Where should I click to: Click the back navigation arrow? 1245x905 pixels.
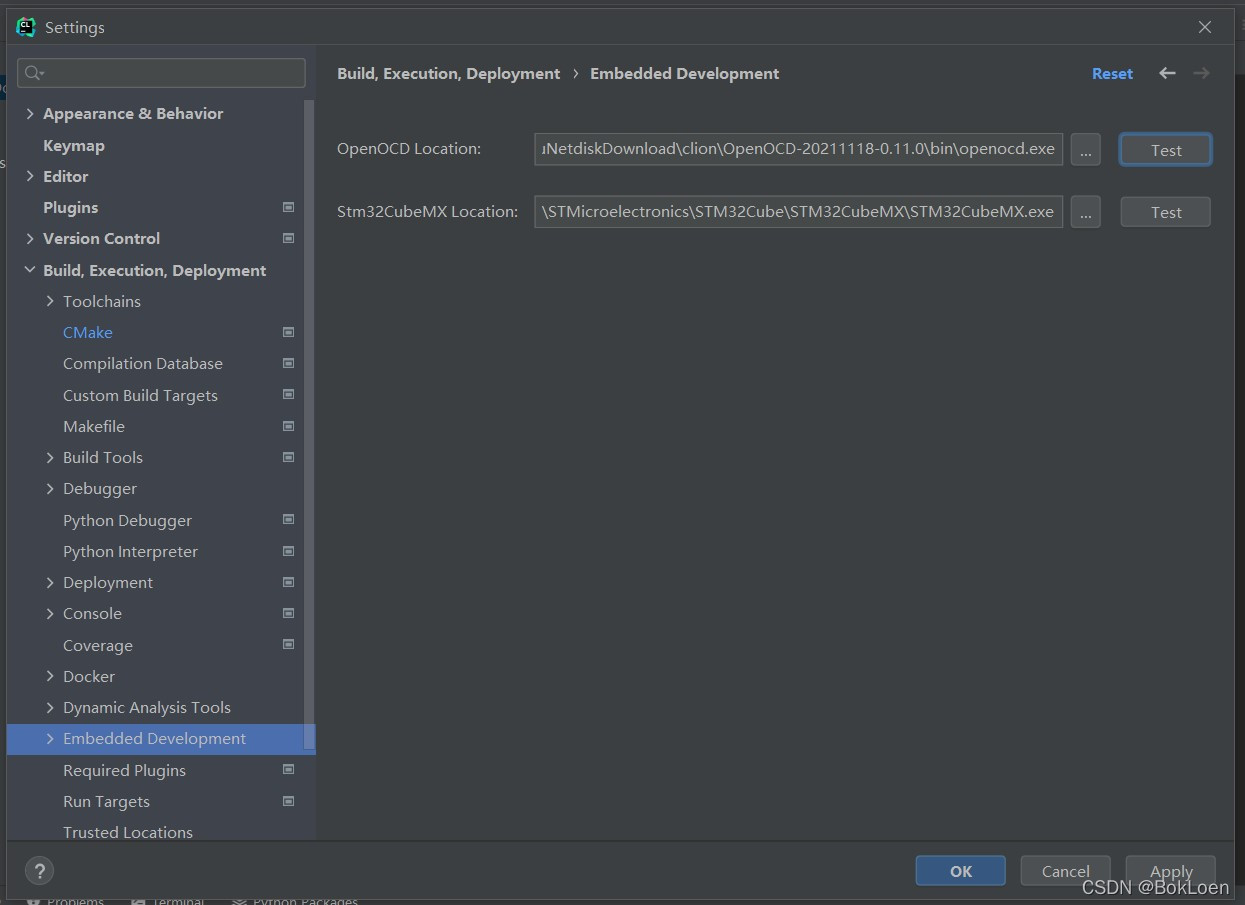coord(1167,73)
